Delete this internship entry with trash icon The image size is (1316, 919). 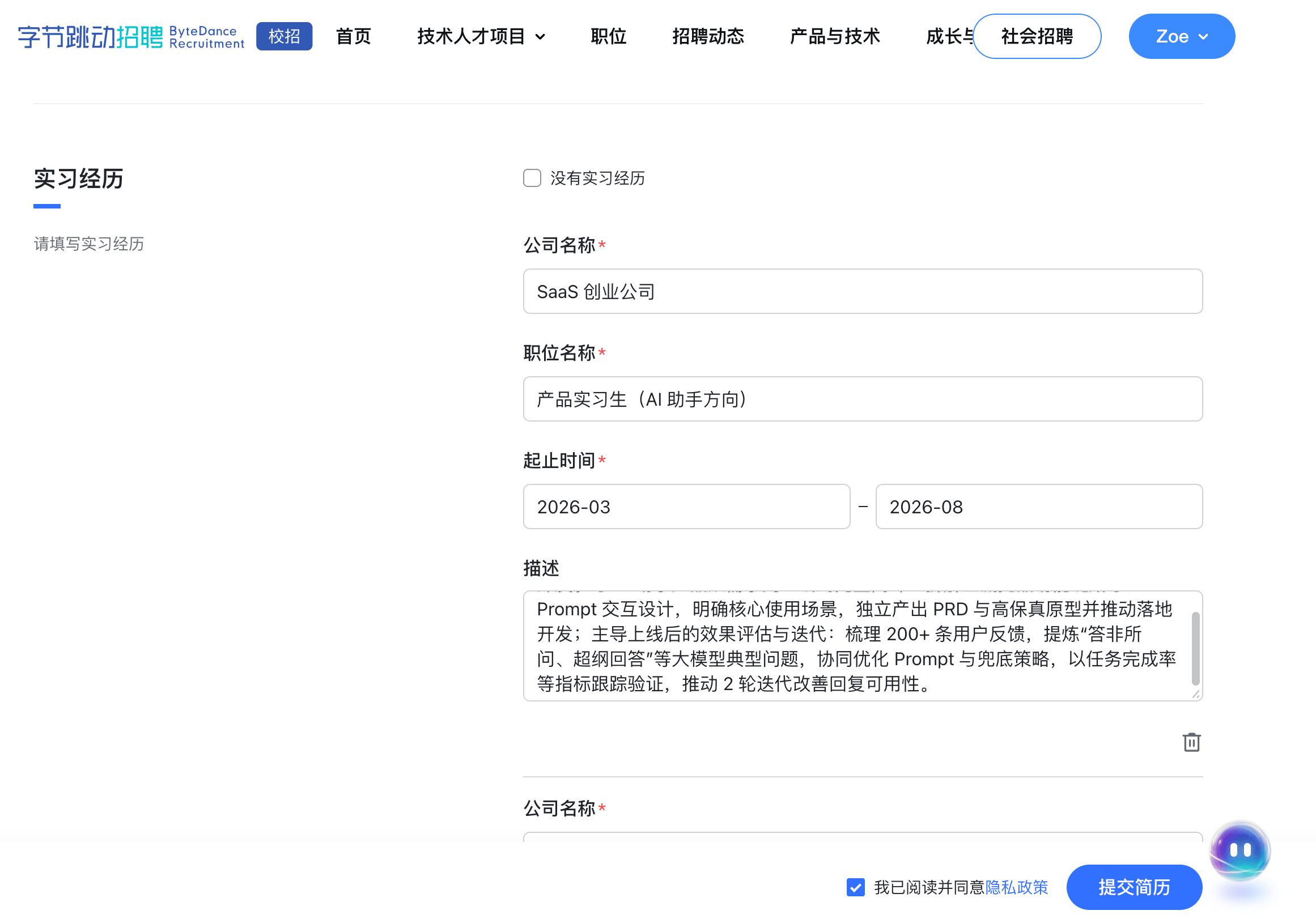[1191, 742]
